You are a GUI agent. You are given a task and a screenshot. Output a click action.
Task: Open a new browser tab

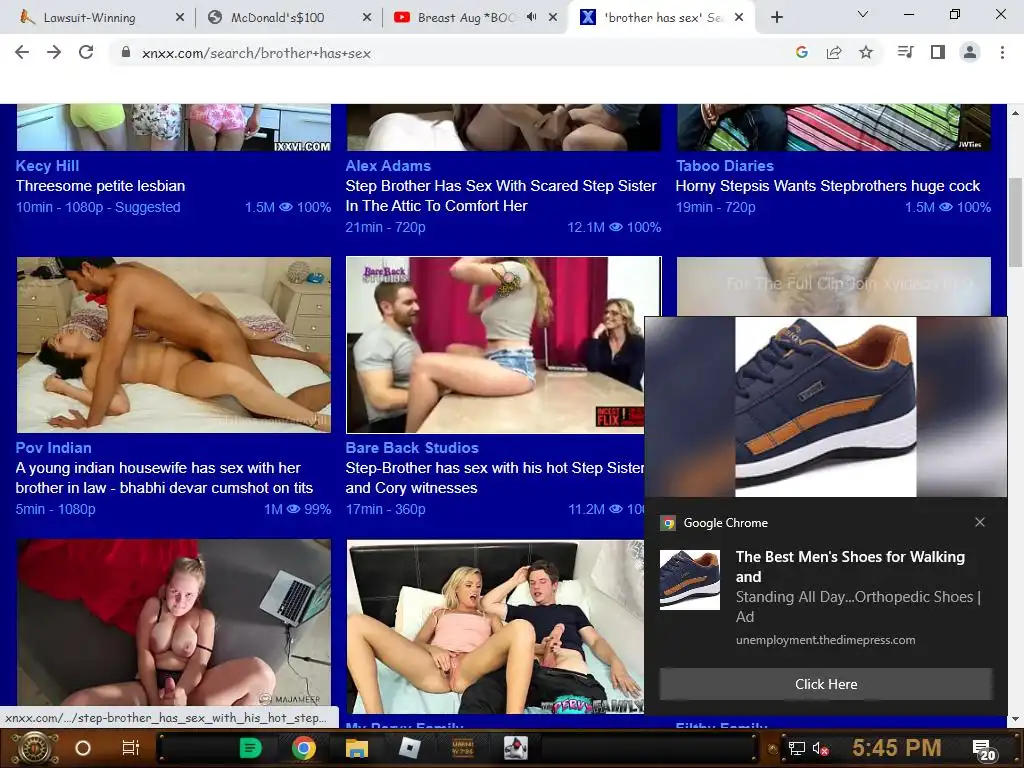tap(776, 18)
